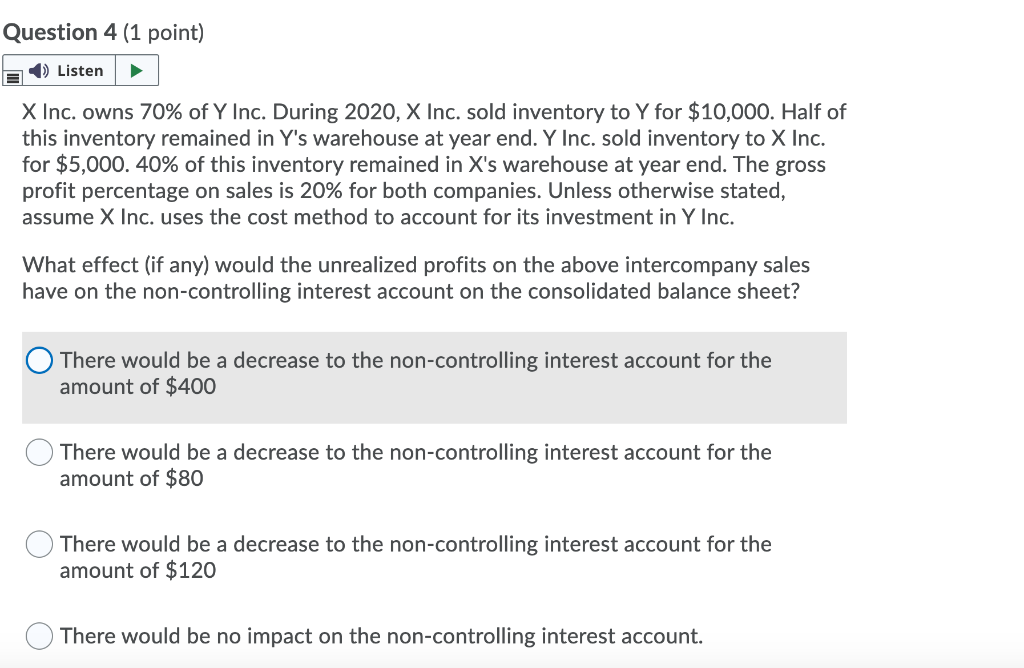Click the Listen button label

80,70
